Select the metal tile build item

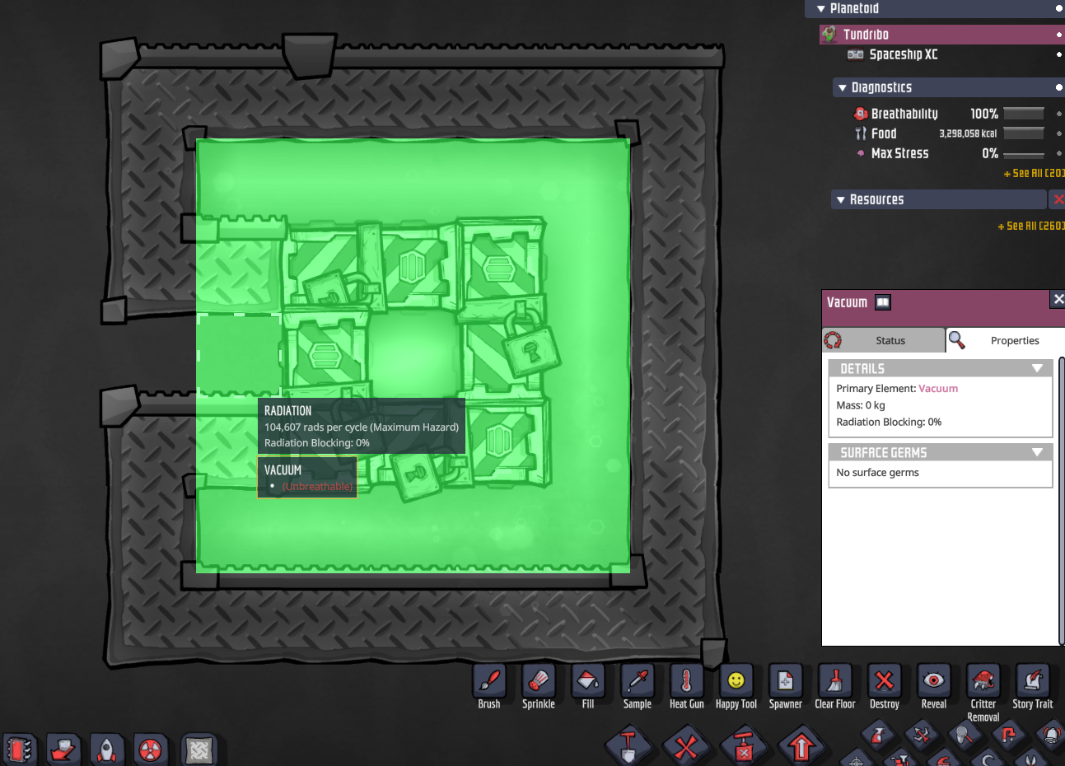[199, 750]
